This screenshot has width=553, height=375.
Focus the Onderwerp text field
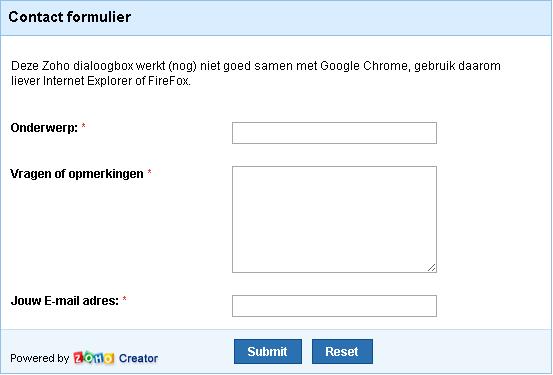[x=334, y=133]
